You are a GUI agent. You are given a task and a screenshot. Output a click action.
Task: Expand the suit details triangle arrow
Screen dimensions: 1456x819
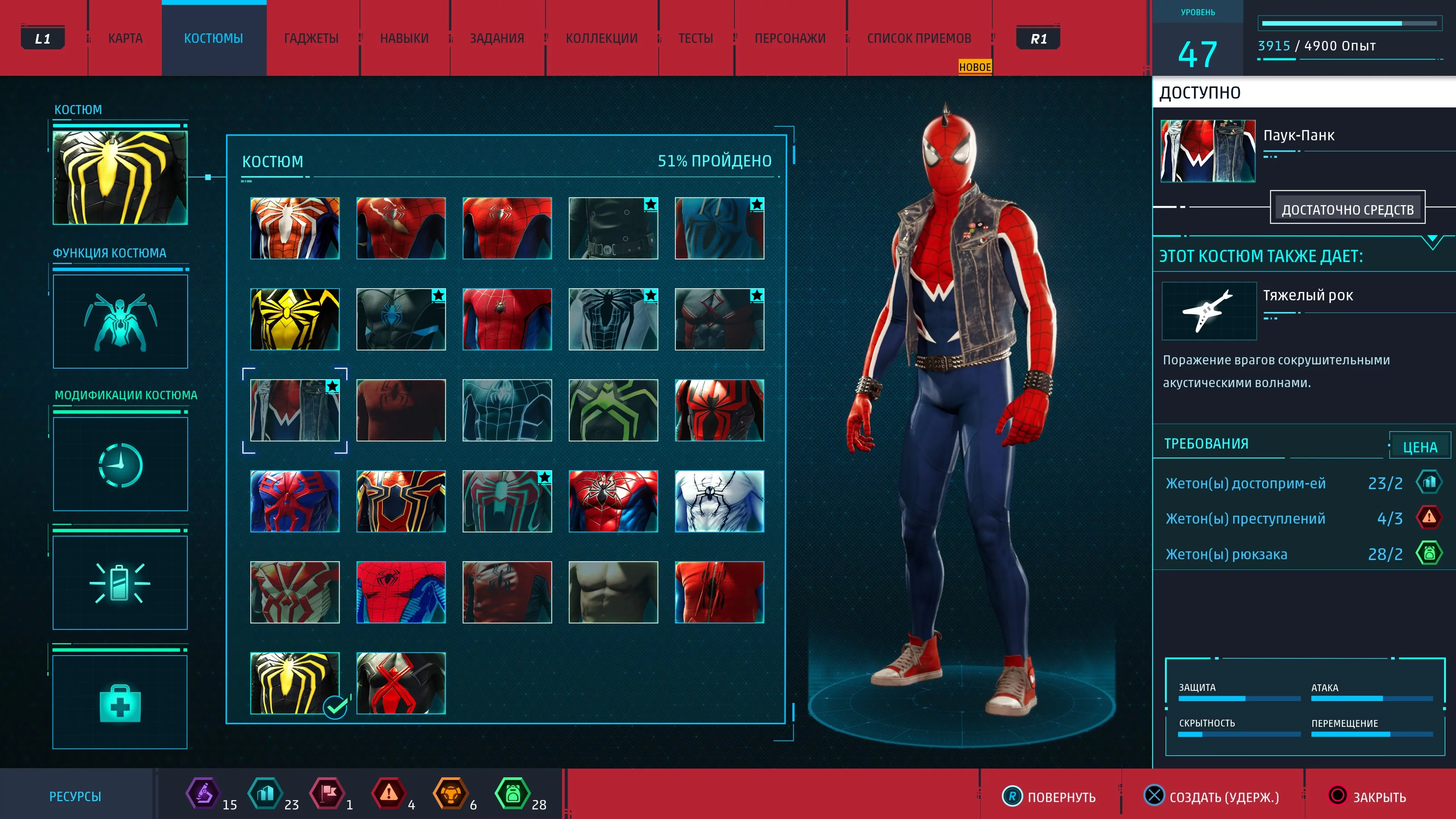point(1432,242)
